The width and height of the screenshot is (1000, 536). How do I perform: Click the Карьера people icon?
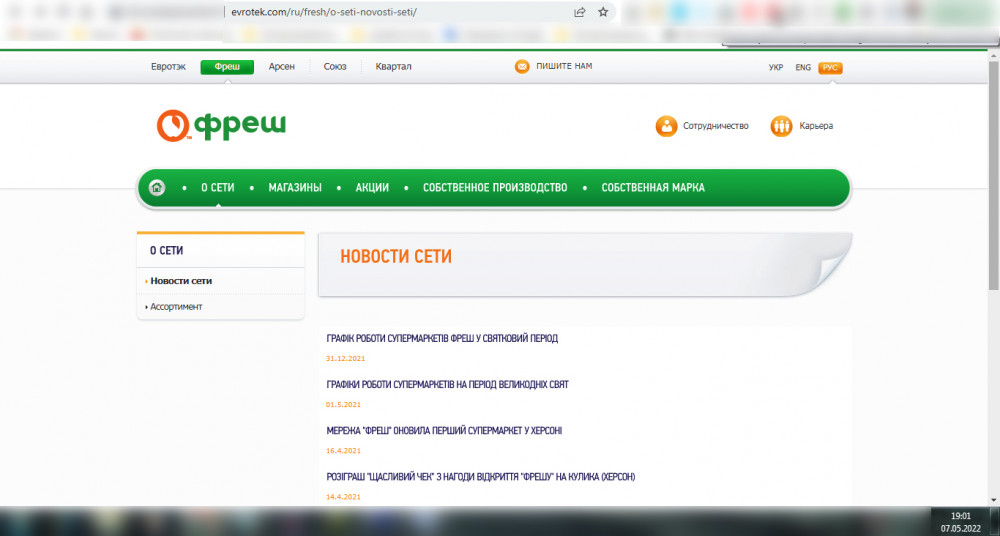(x=781, y=126)
